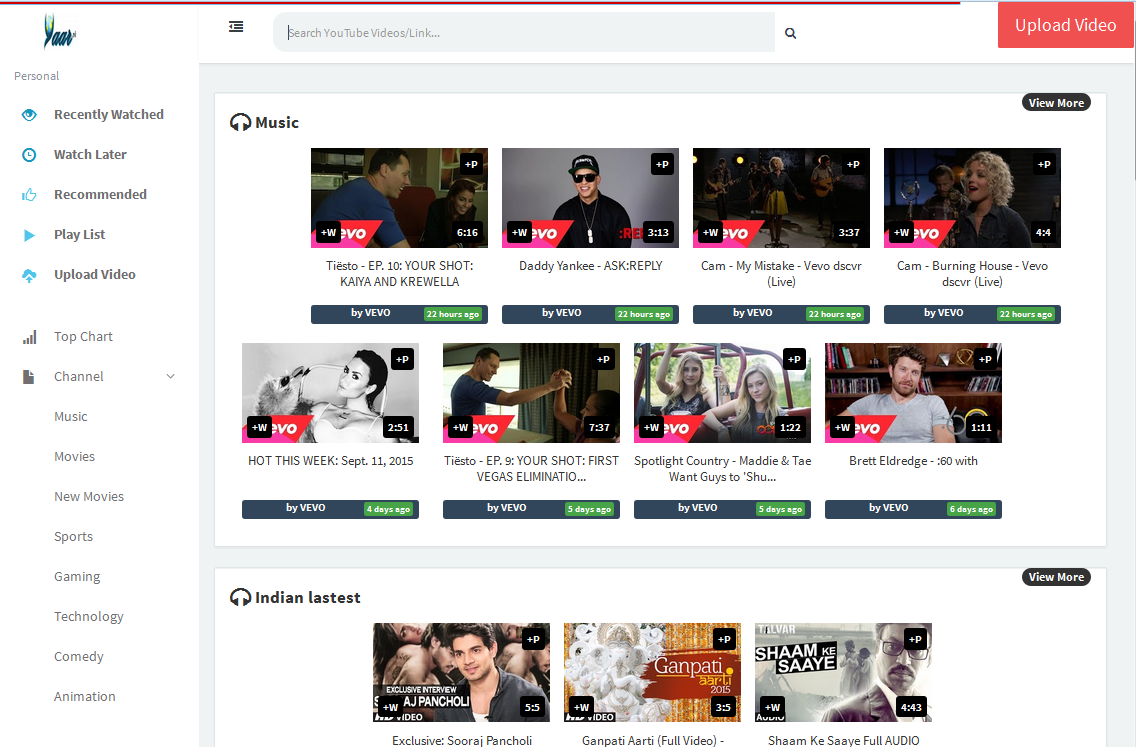Click 22 hours ago badge under Cam - My Mistake
The height and width of the screenshot is (747, 1136).
pos(835,314)
